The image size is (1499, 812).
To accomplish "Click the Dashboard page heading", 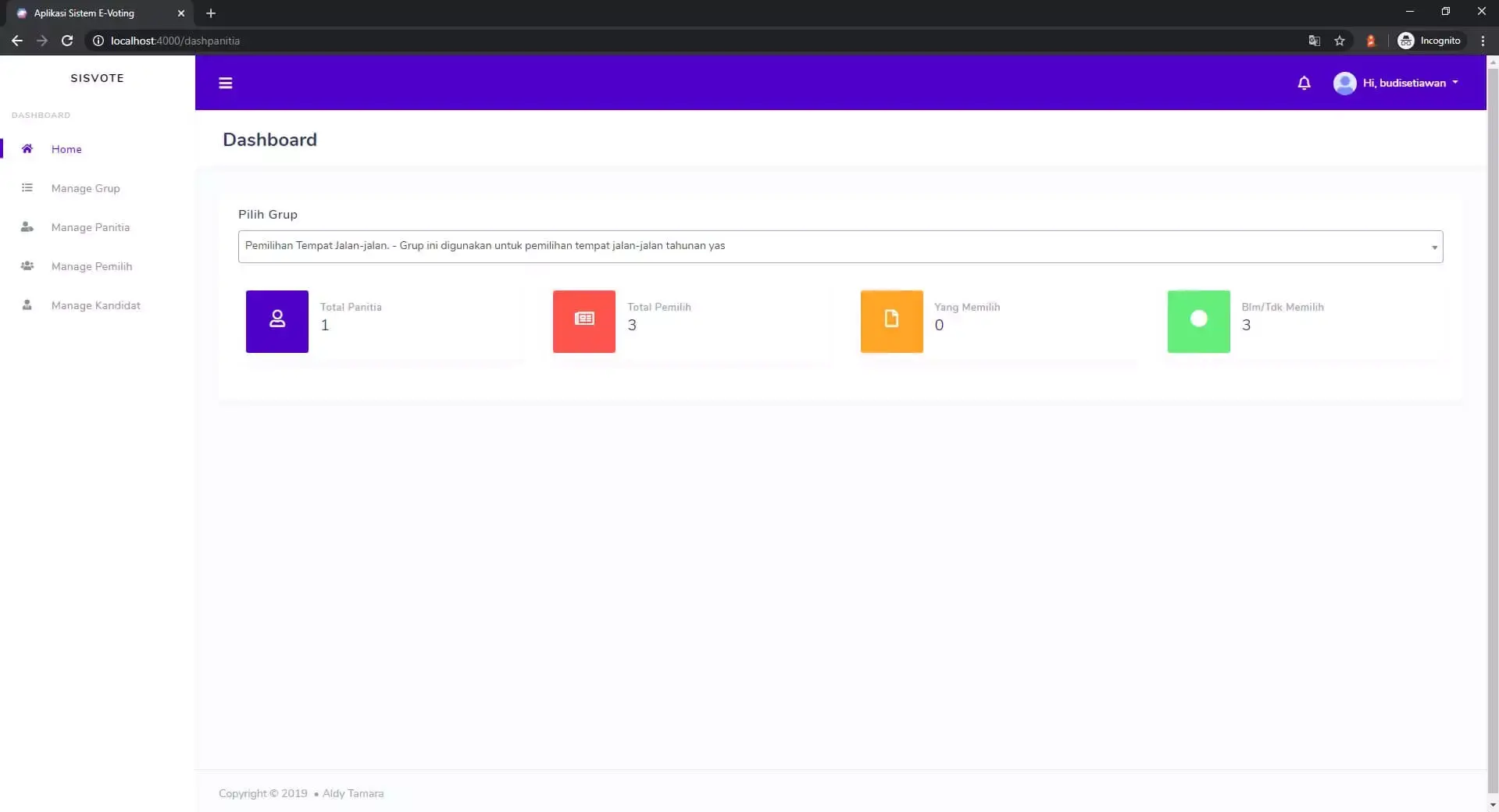I will 269,140.
